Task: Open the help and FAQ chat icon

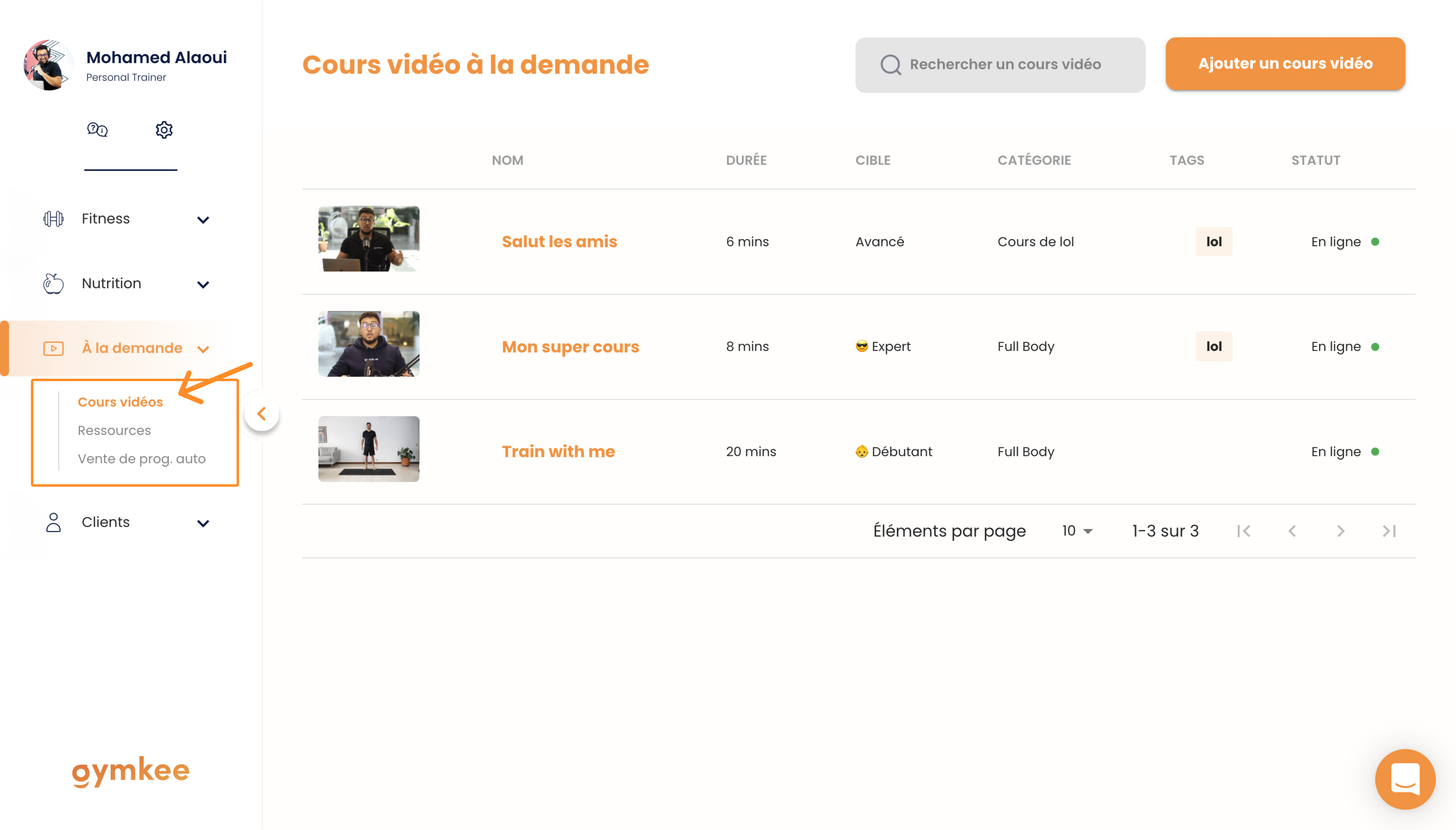Action: [x=97, y=129]
